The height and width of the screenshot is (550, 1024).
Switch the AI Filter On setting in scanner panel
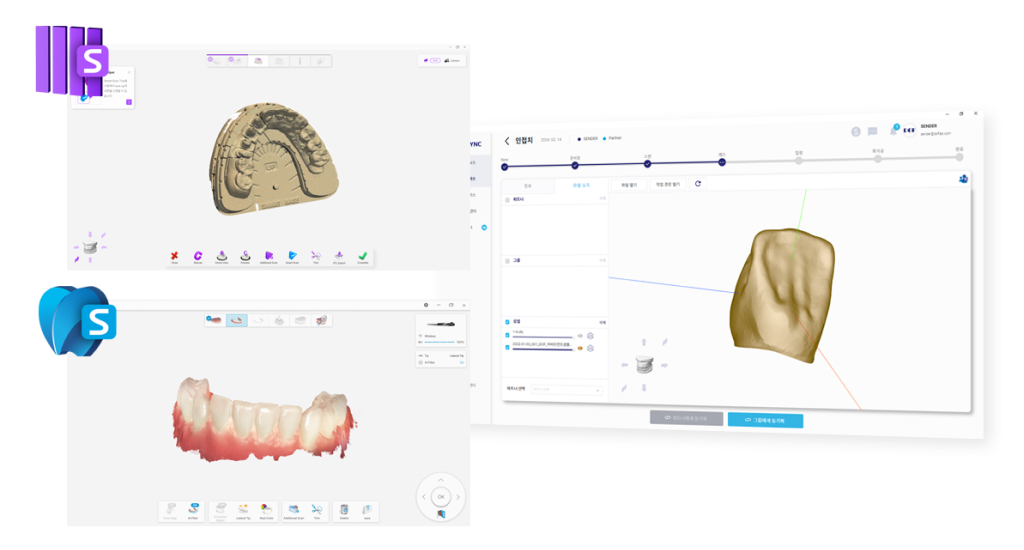tap(462, 362)
